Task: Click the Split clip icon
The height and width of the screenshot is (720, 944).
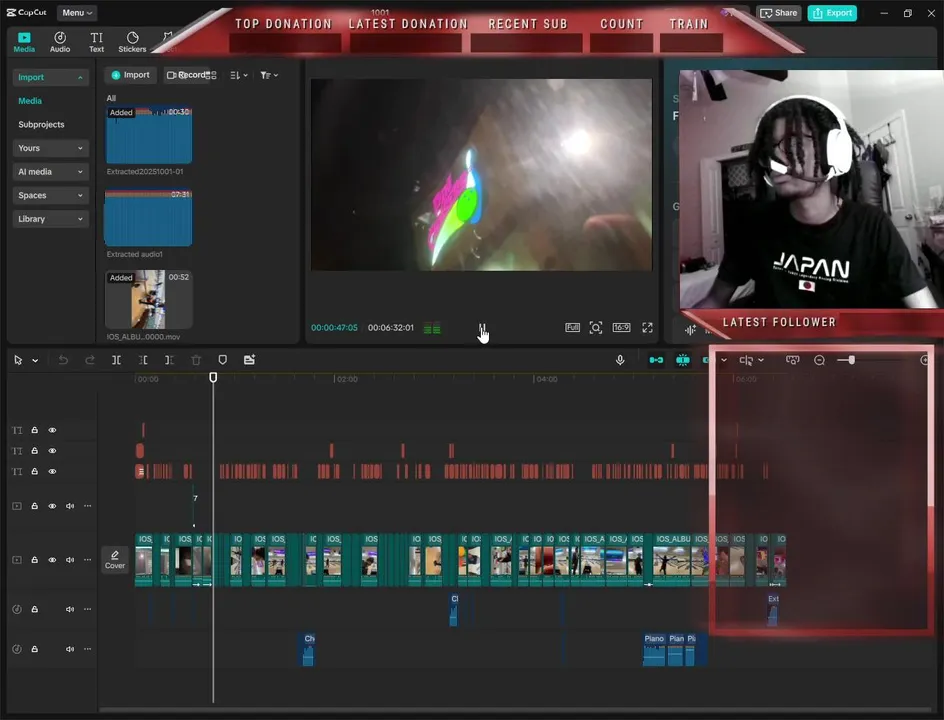Action: pos(116,360)
